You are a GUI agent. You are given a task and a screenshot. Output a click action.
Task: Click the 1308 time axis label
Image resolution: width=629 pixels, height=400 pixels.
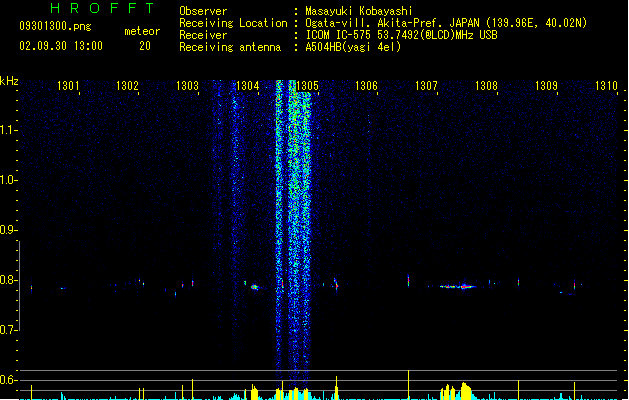pos(486,86)
